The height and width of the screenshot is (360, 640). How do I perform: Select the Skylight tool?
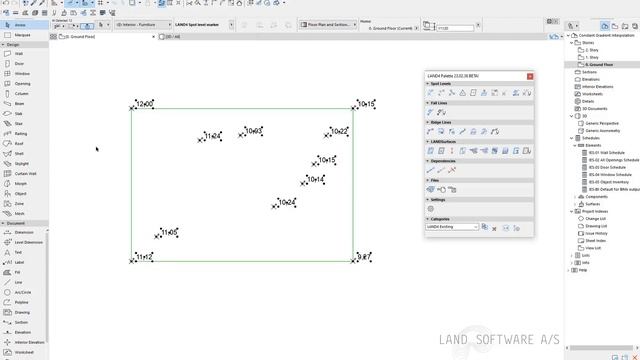point(24,164)
